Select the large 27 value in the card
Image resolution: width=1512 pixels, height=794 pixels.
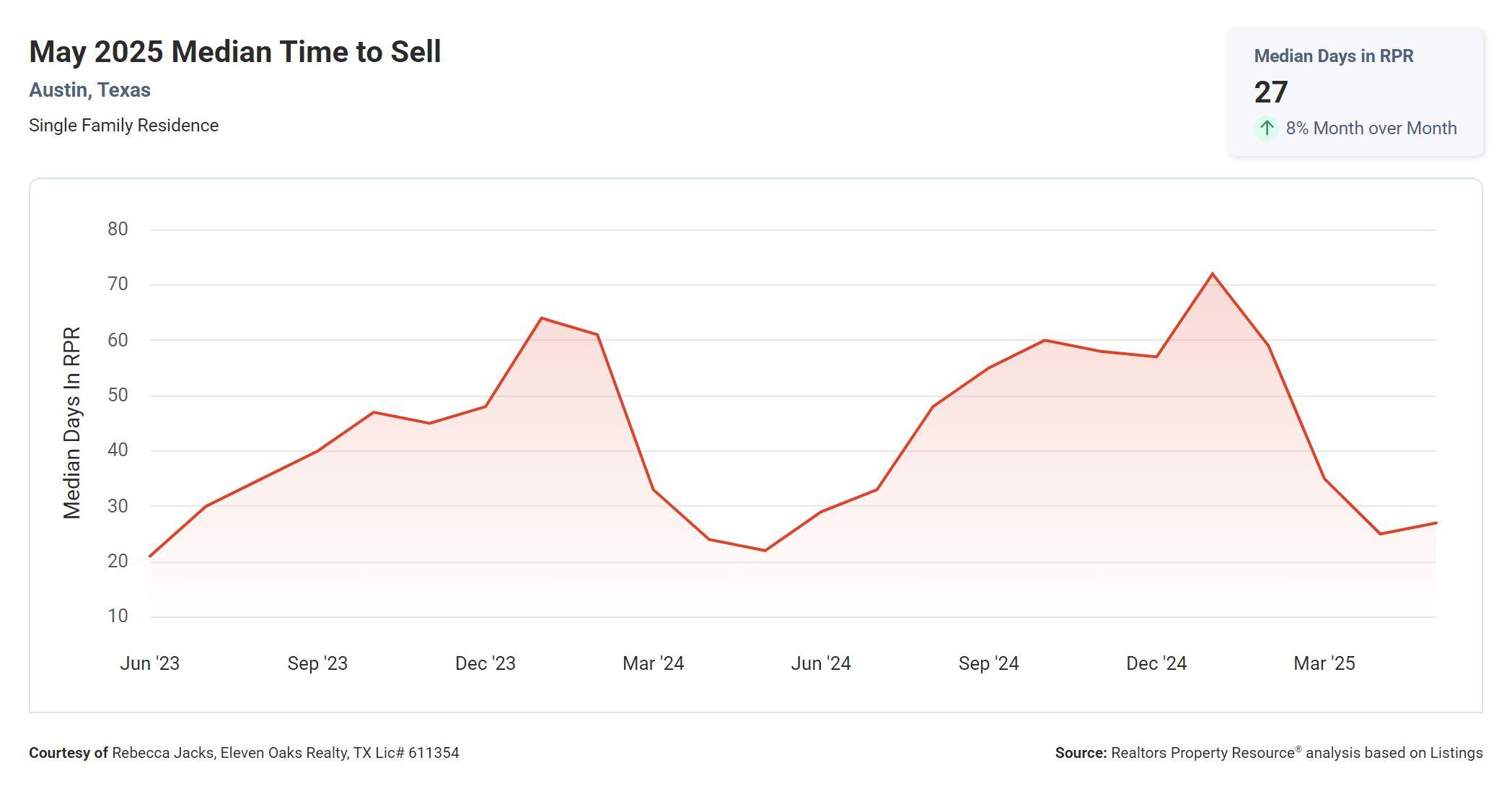click(1270, 92)
